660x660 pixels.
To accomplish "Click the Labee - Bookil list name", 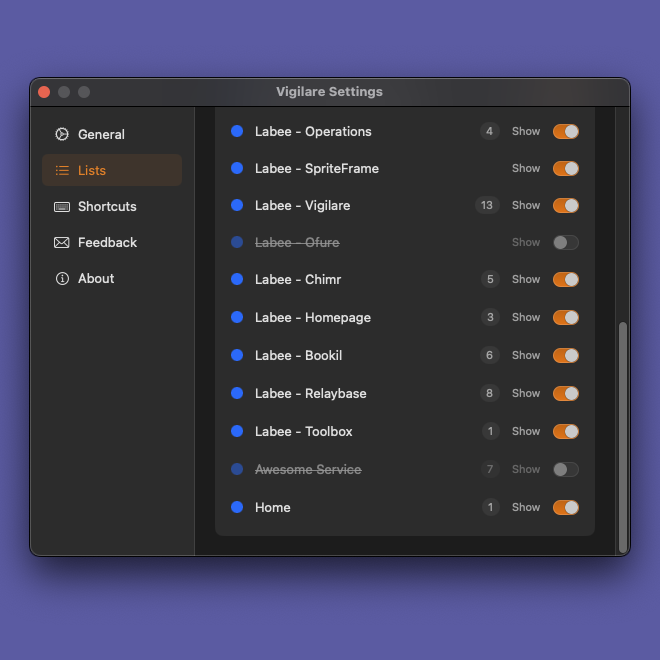I will 298,355.
